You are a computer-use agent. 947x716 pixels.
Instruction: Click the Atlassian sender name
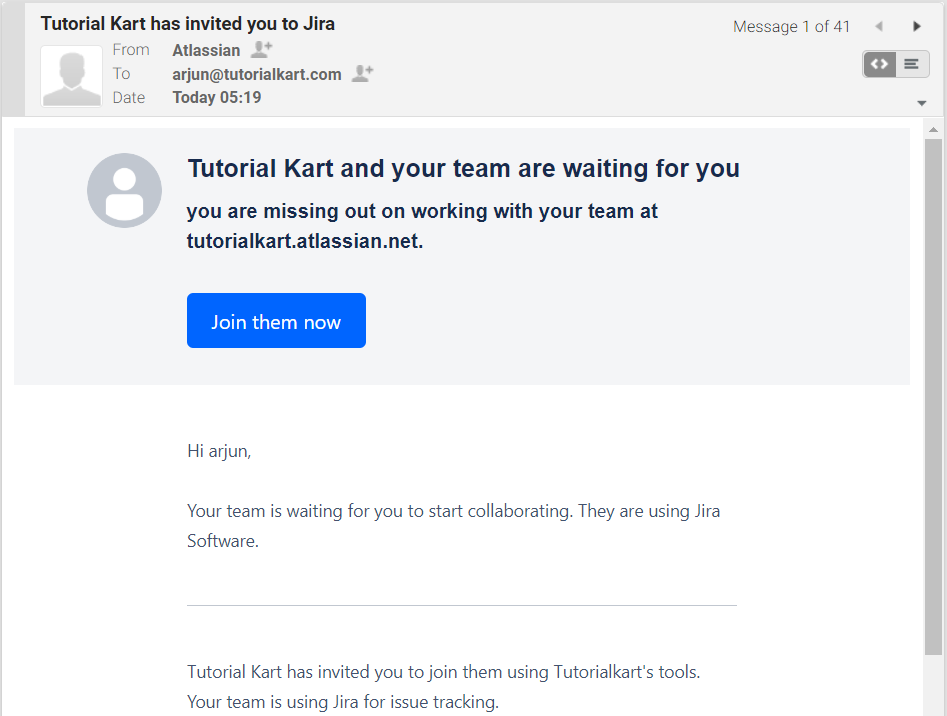[206, 50]
